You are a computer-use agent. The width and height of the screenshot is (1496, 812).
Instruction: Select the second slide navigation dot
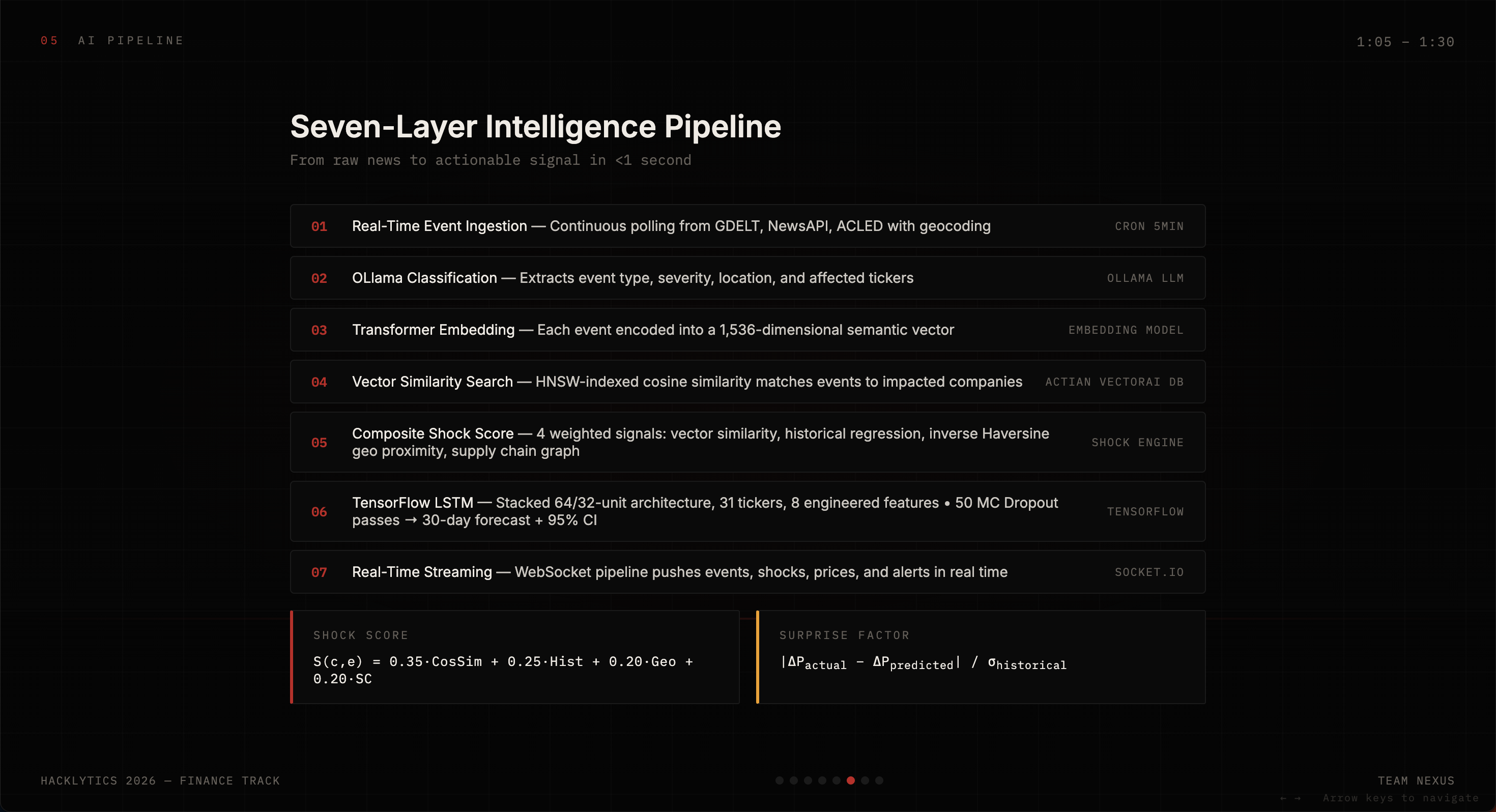(794, 780)
